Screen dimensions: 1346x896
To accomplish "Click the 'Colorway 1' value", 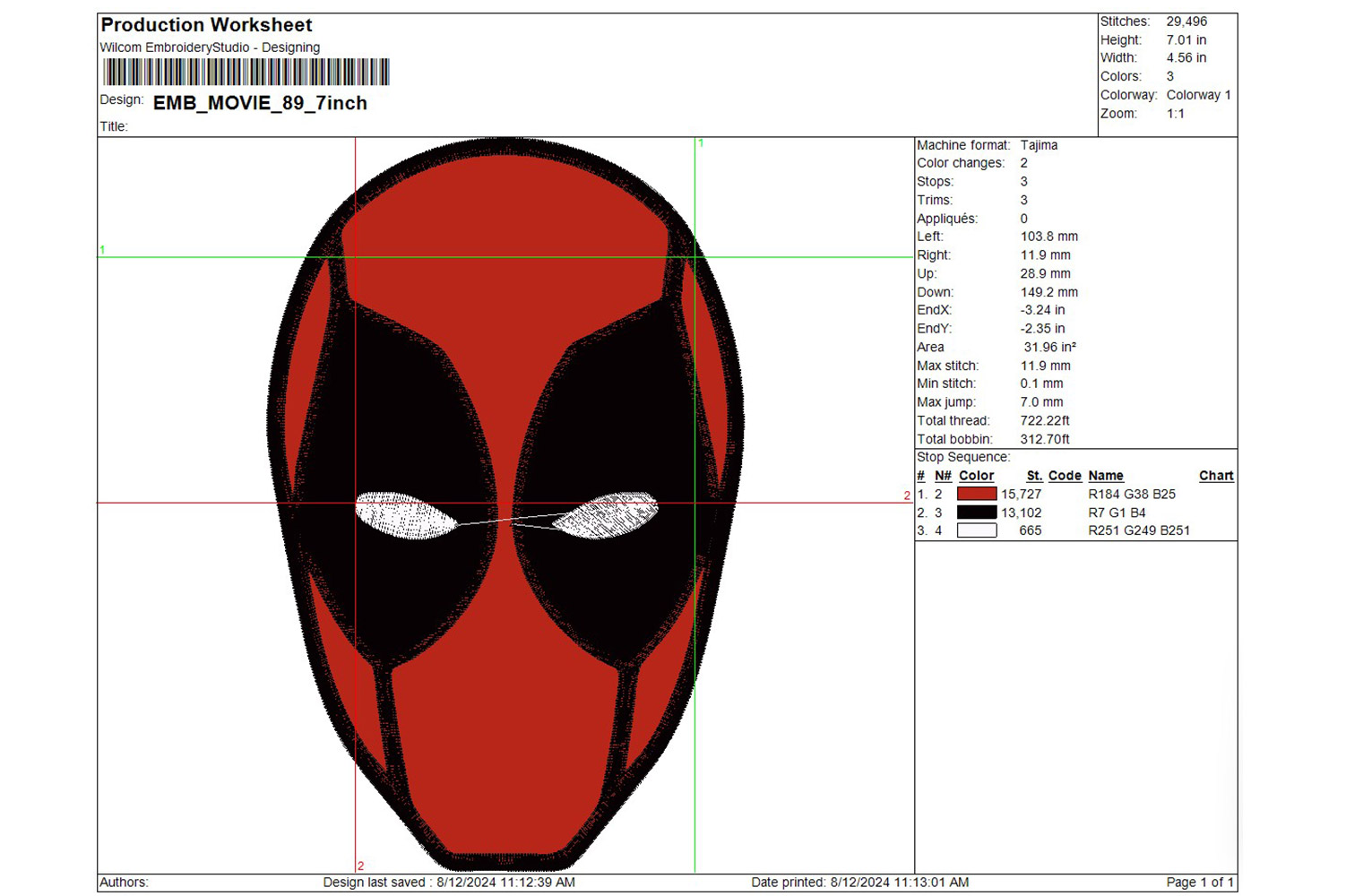I will tap(1198, 95).
